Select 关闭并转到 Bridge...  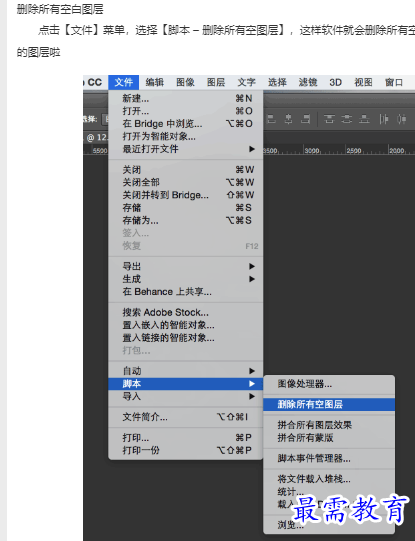[186, 195]
